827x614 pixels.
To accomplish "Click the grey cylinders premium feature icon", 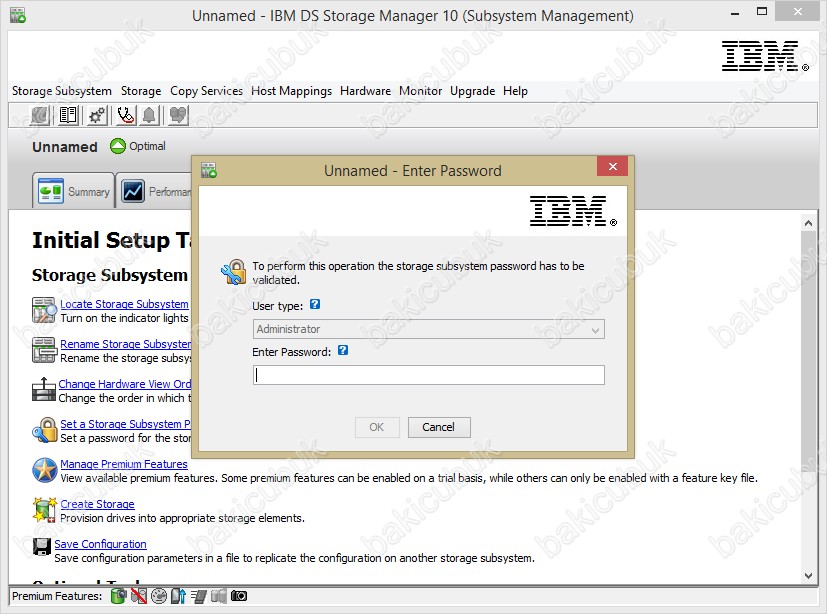I will [218, 596].
